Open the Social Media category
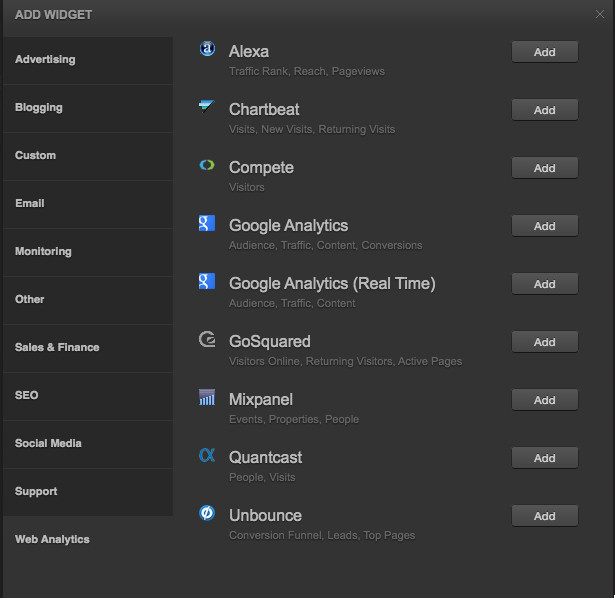The width and height of the screenshot is (615, 598). 88,444
